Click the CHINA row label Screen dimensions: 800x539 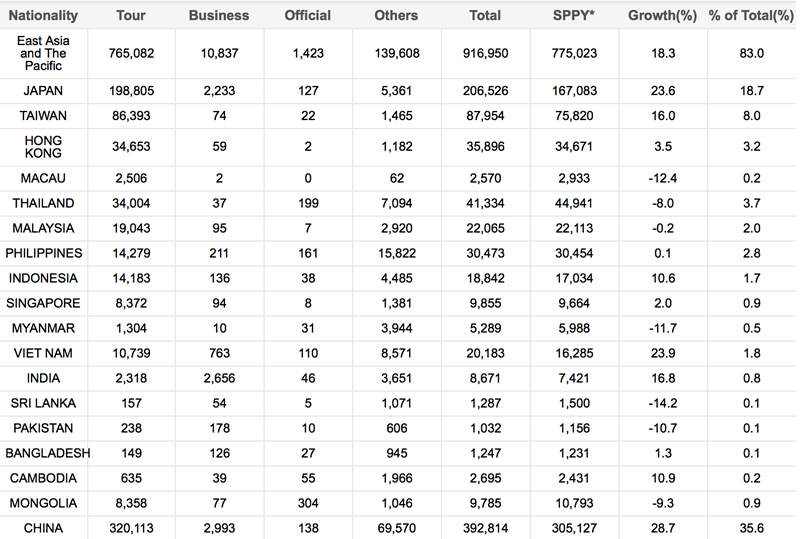43,528
